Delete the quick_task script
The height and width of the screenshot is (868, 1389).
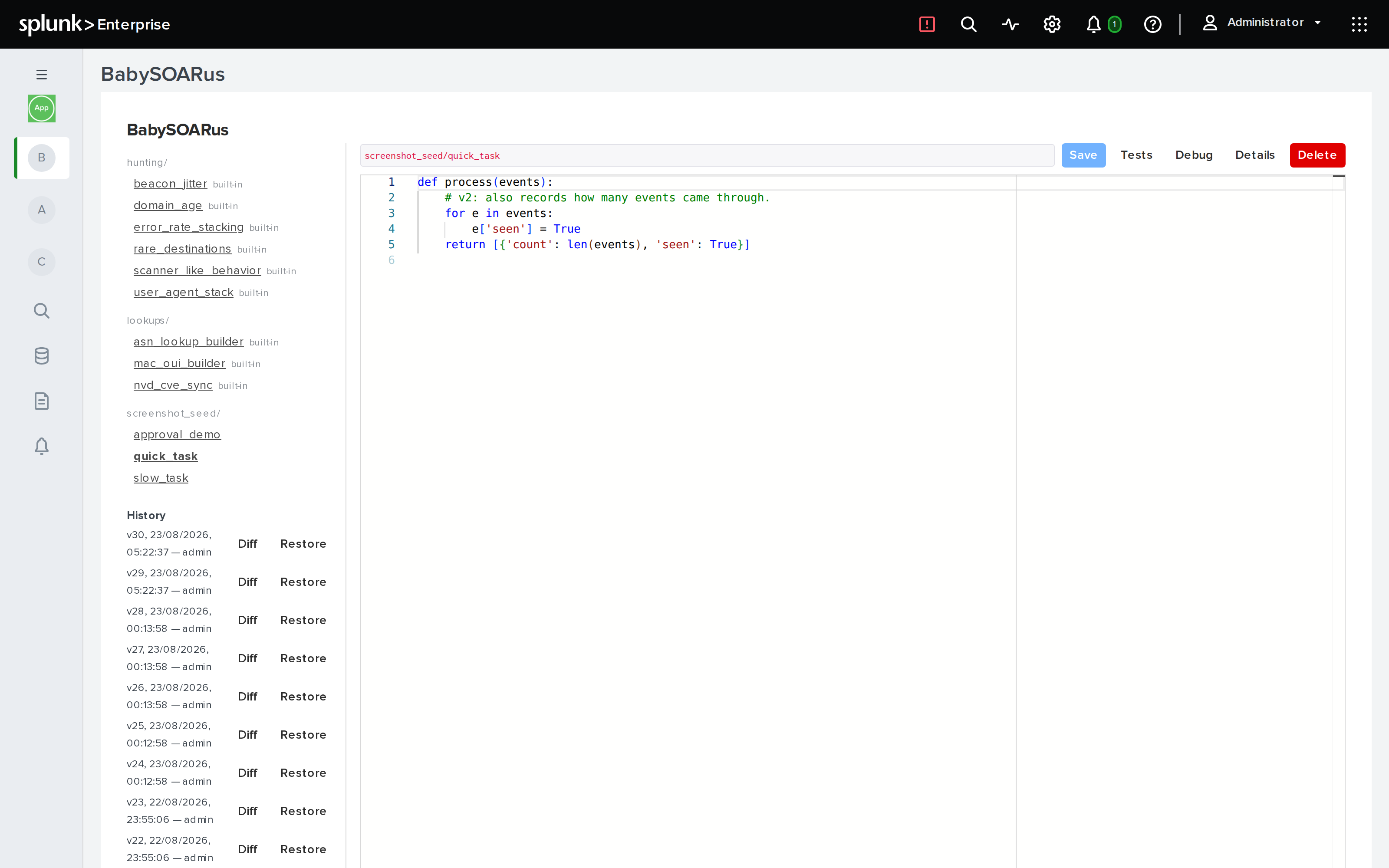[1317, 155]
